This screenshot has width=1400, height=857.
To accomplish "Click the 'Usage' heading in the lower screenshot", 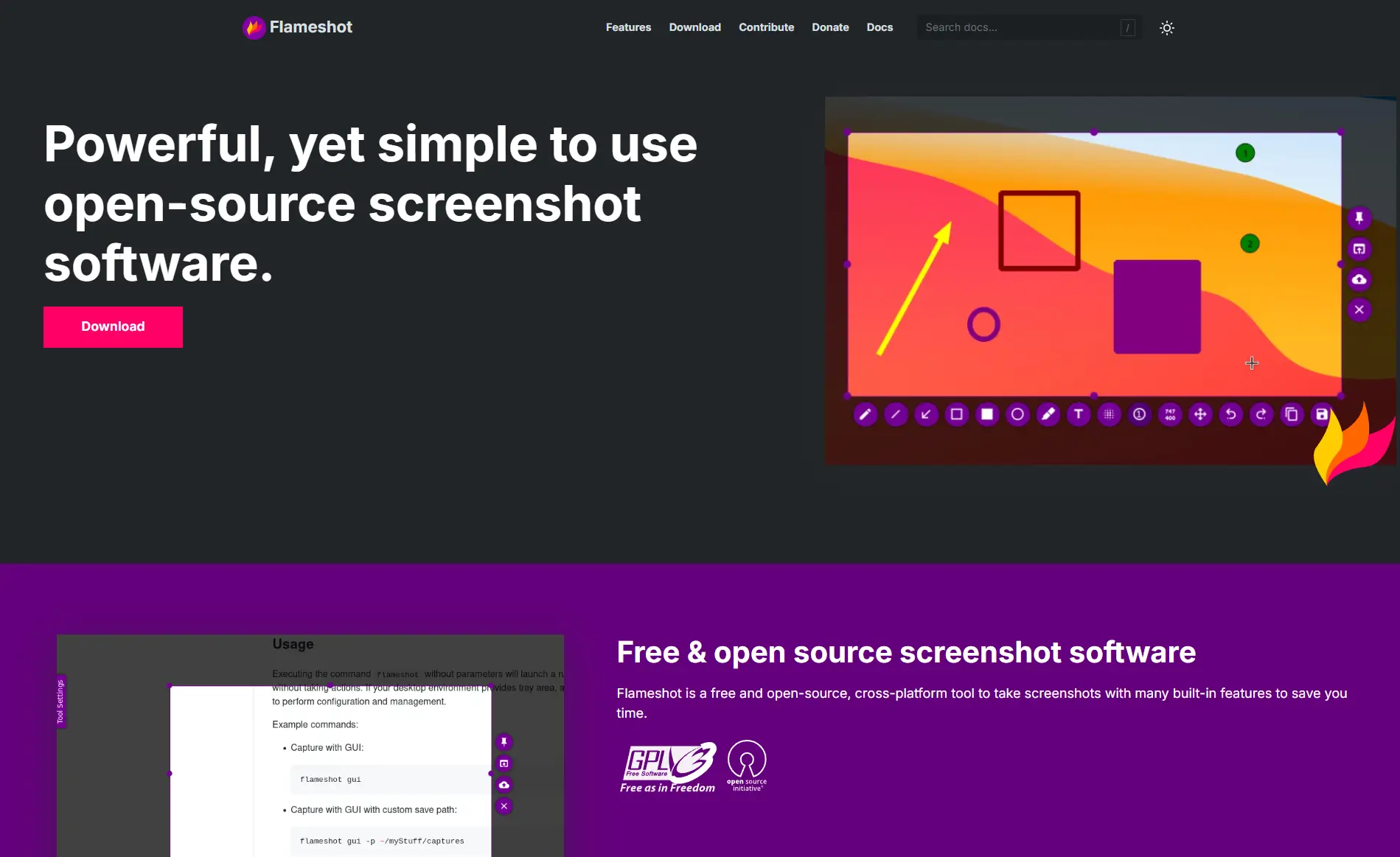I will (x=293, y=644).
